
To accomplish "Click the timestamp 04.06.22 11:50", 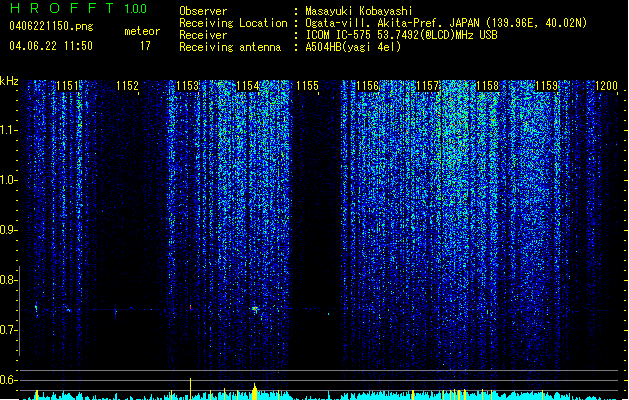I will click(x=51, y=45).
